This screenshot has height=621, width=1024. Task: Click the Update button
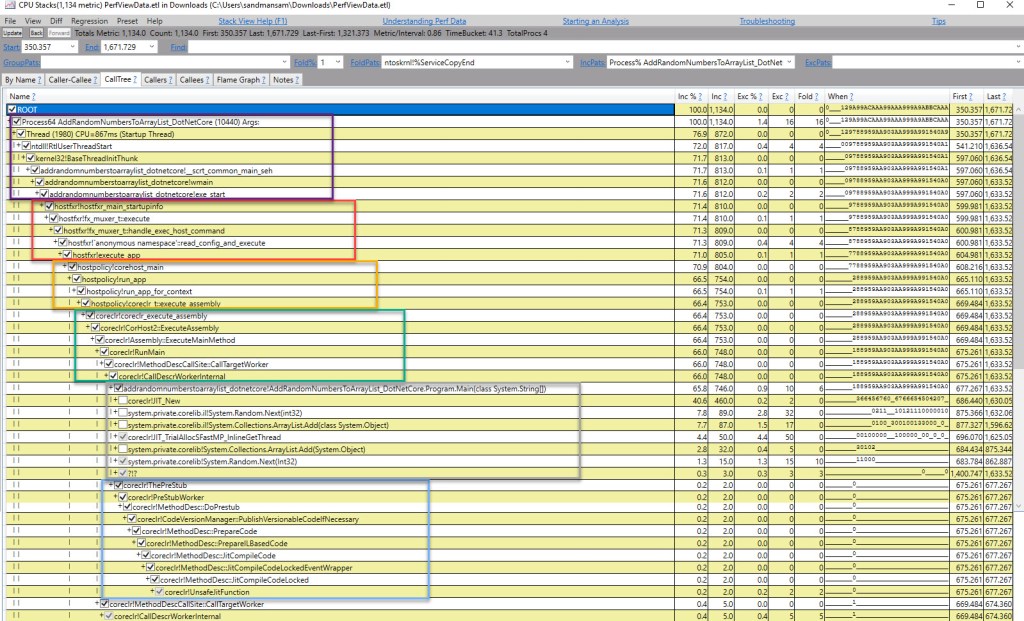point(12,33)
